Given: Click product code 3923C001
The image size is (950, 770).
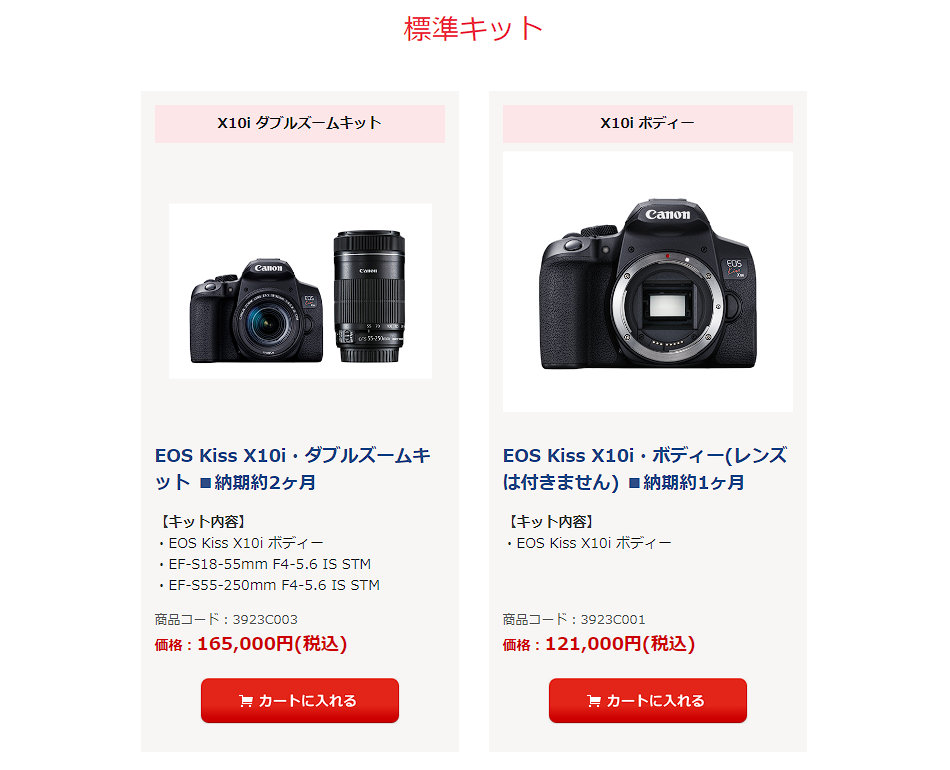Looking at the screenshot, I should point(613,619).
